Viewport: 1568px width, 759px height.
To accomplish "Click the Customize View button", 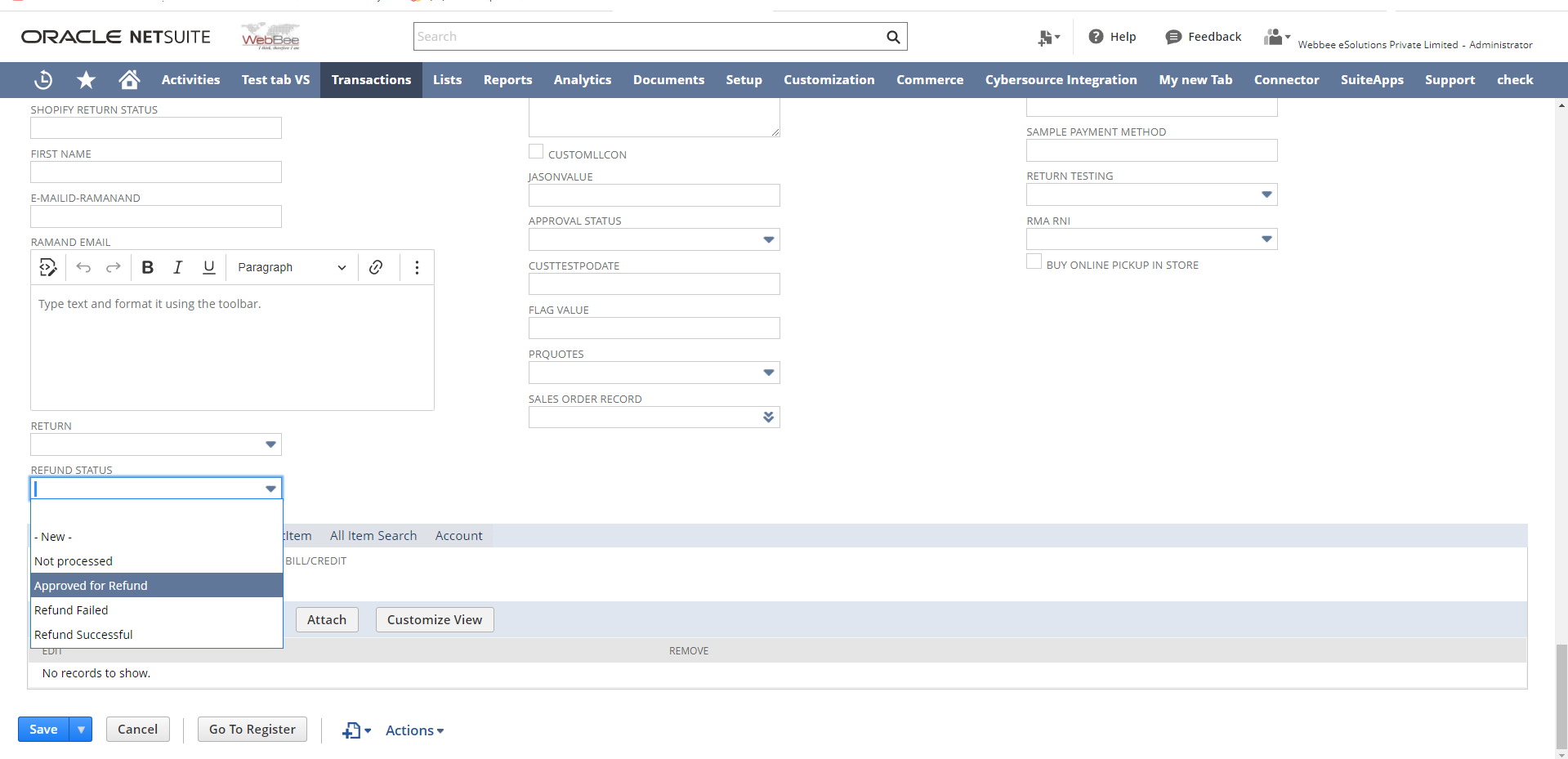I will [434, 619].
